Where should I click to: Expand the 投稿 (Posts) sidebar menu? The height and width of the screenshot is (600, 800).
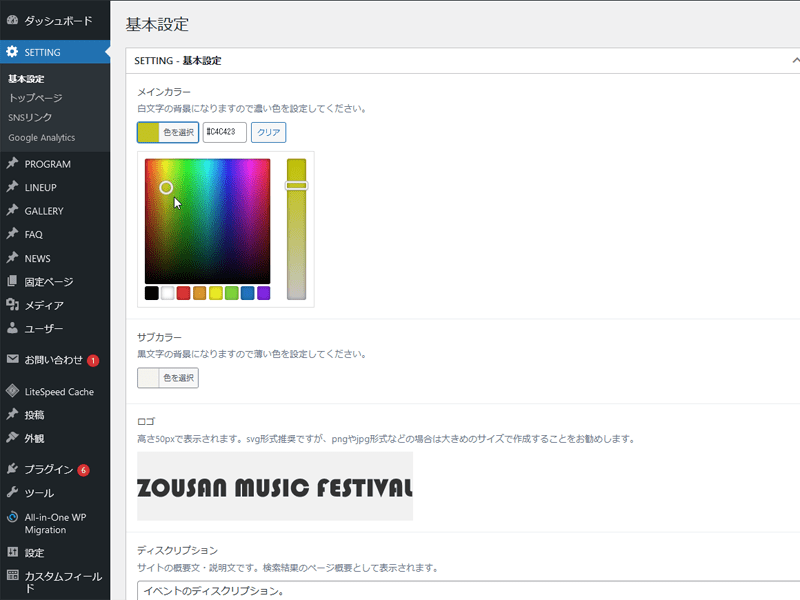click(x=12, y=416)
